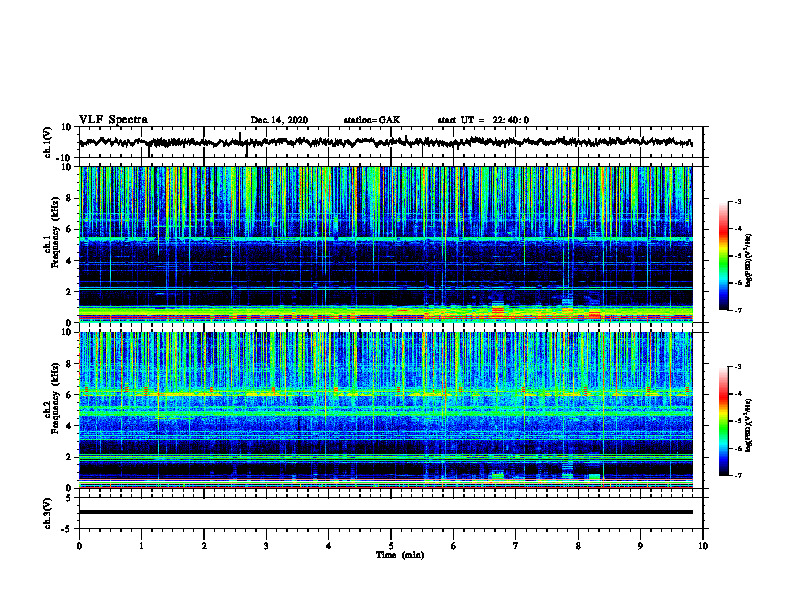Select the date text 'Dec. 14, 2020'
Viewport: 792px width, 612px height.
click(279, 120)
